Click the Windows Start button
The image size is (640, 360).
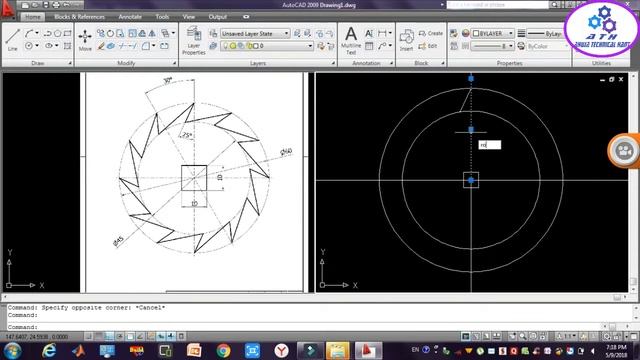click(x=13, y=351)
